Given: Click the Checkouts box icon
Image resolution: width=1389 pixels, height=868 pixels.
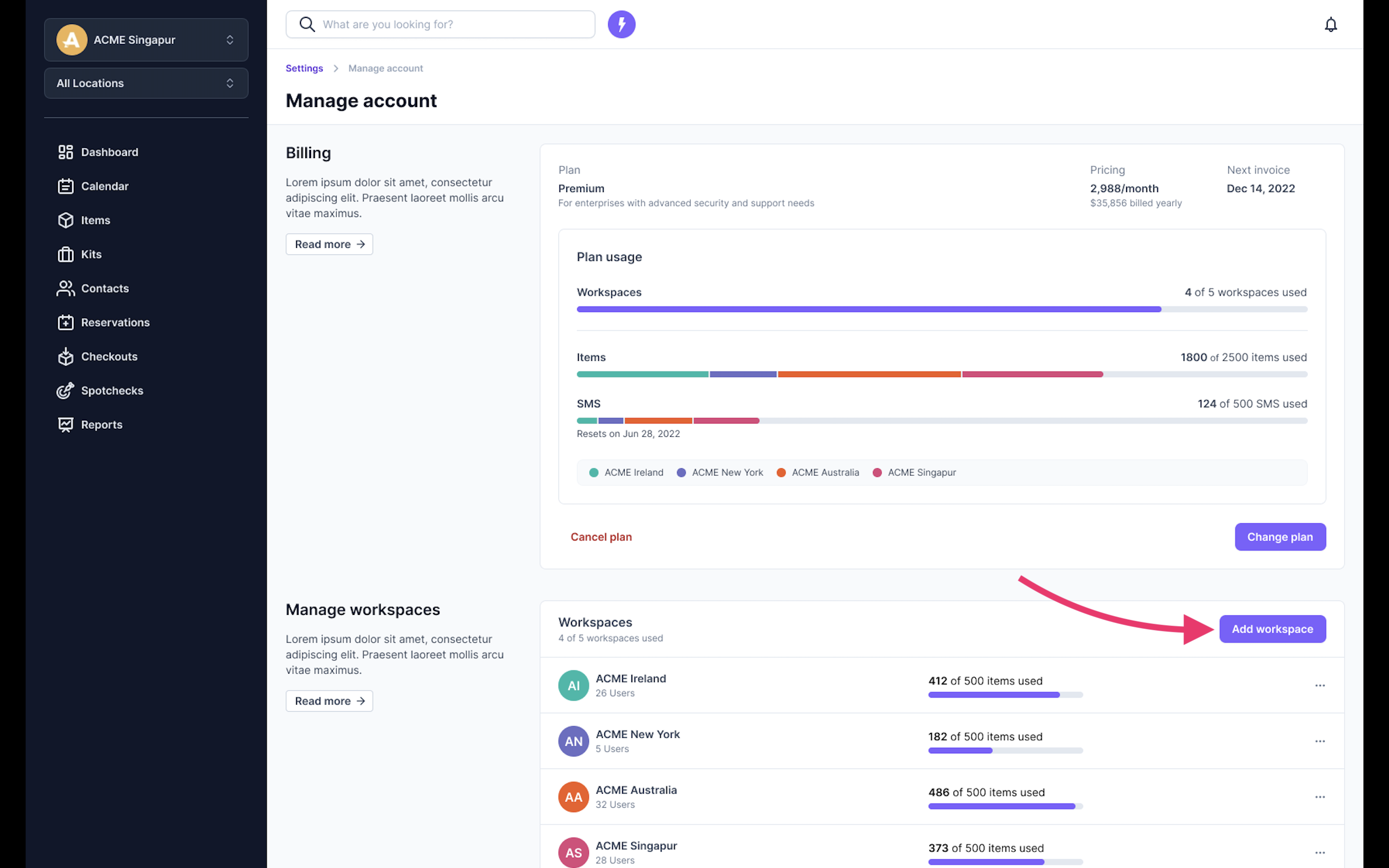Looking at the screenshot, I should click(x=66, y=356).
